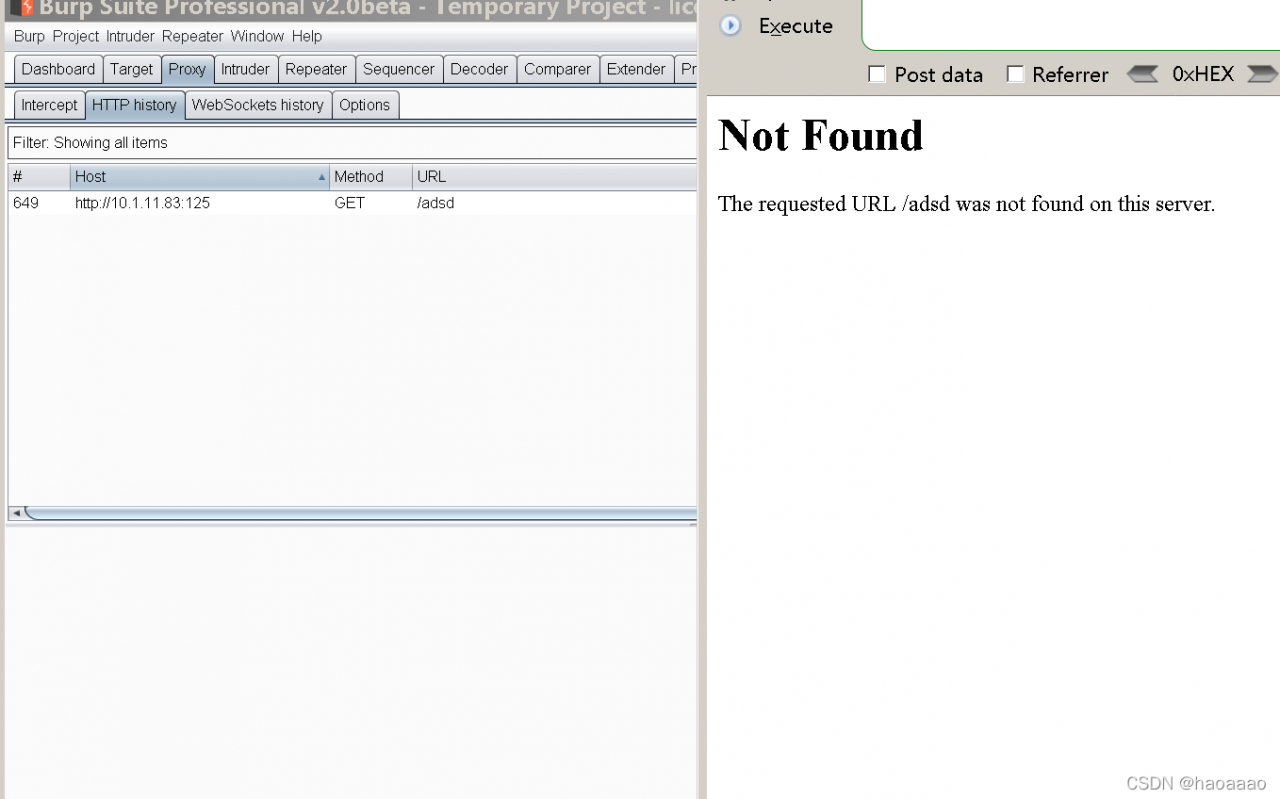Open the Window menu
1280x799 pixels.
(257, 36)
